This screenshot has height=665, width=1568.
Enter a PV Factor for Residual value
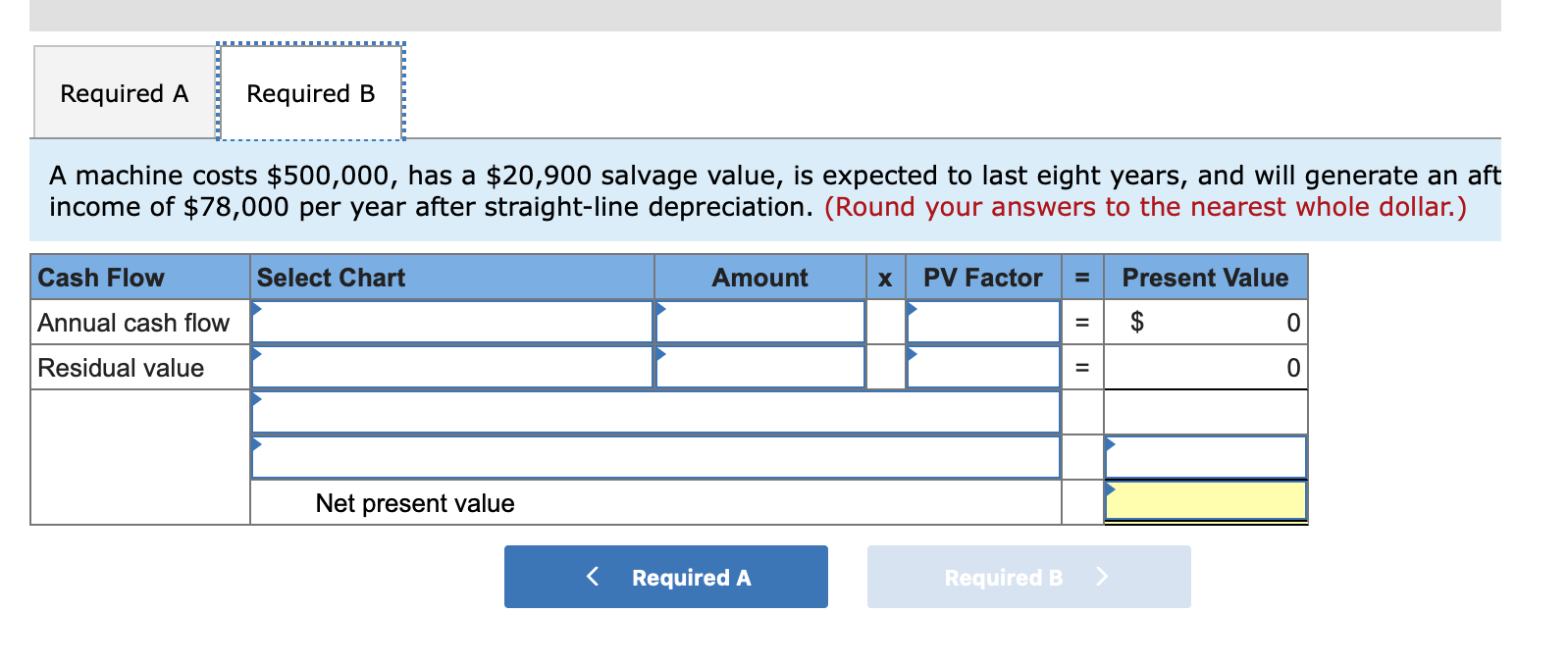[981, 367]
